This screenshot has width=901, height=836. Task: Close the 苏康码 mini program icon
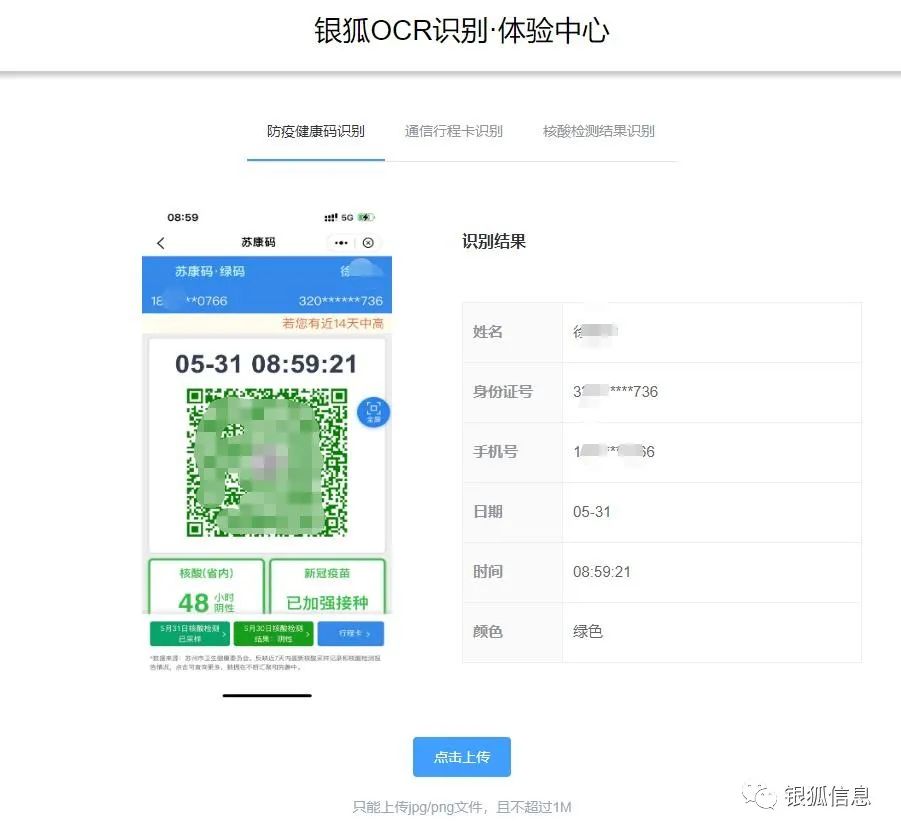click(x=368, y=242)
